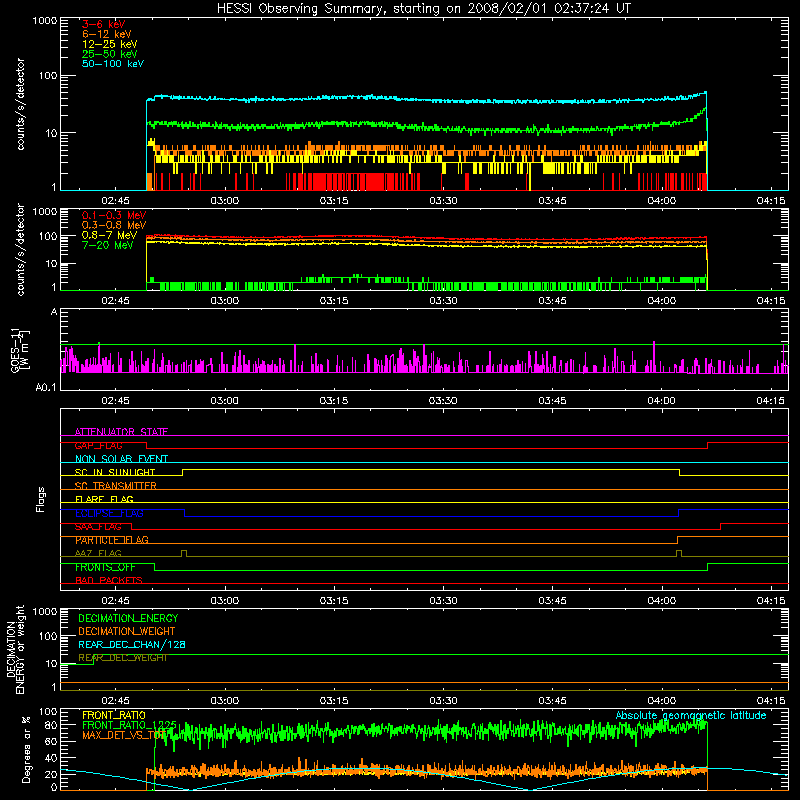Select the '3-6 keV' legend label

coord(104,24)
